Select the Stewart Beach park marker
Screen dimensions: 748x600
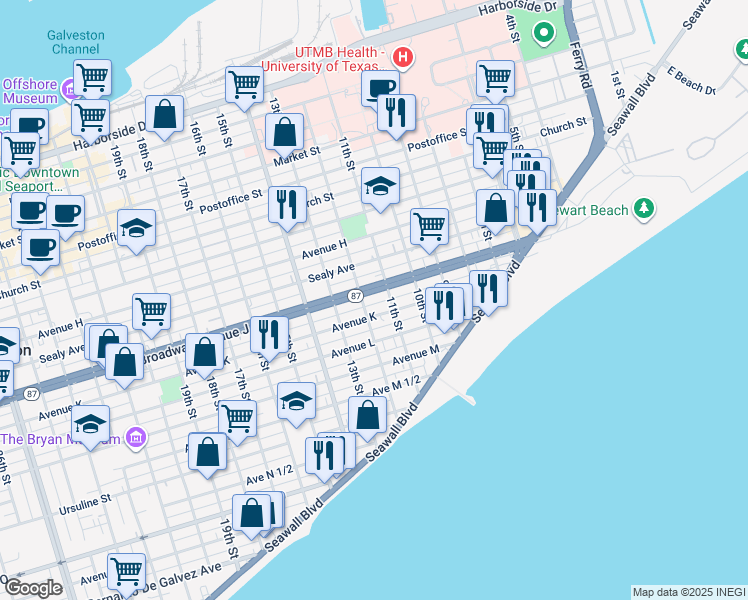click(x=646, y=208)
